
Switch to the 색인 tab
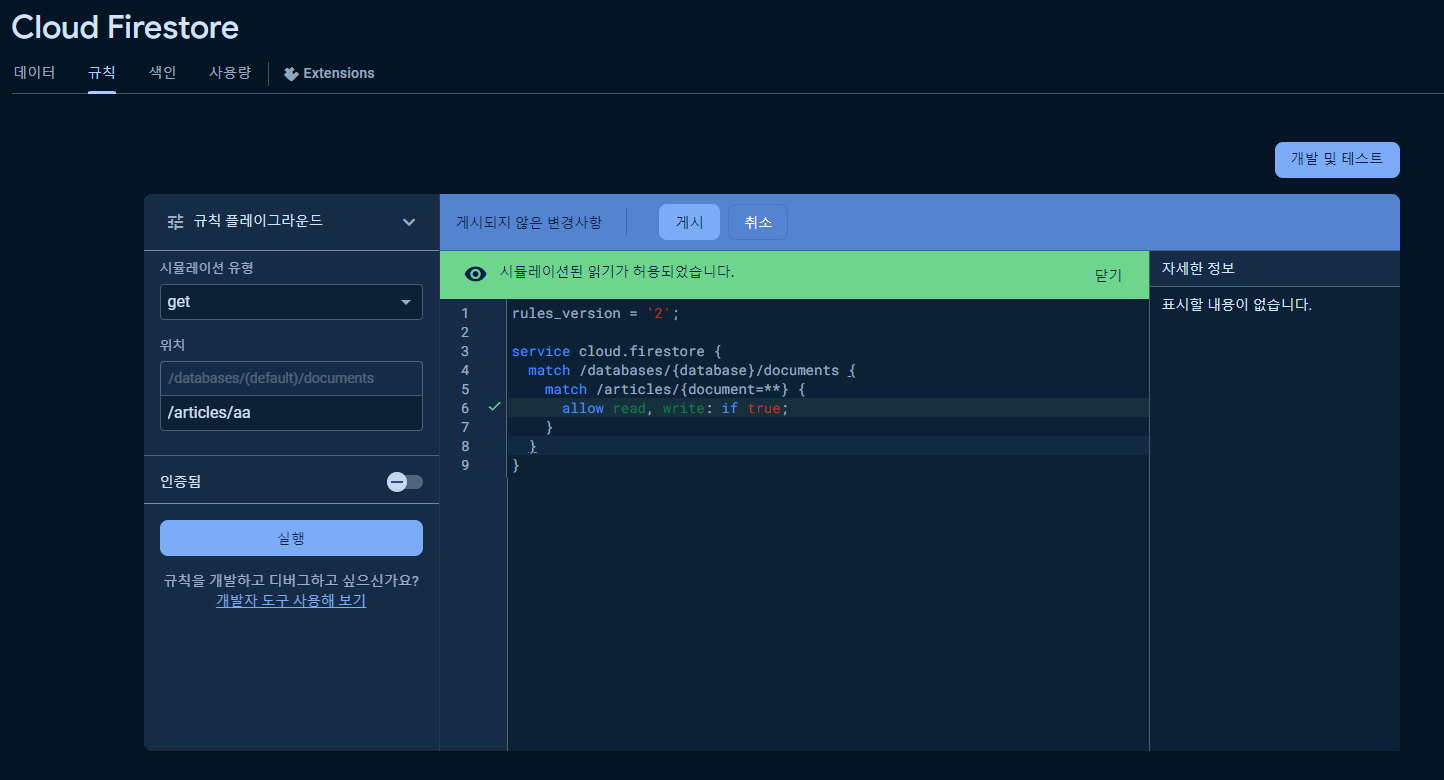[x=162, y=73]
